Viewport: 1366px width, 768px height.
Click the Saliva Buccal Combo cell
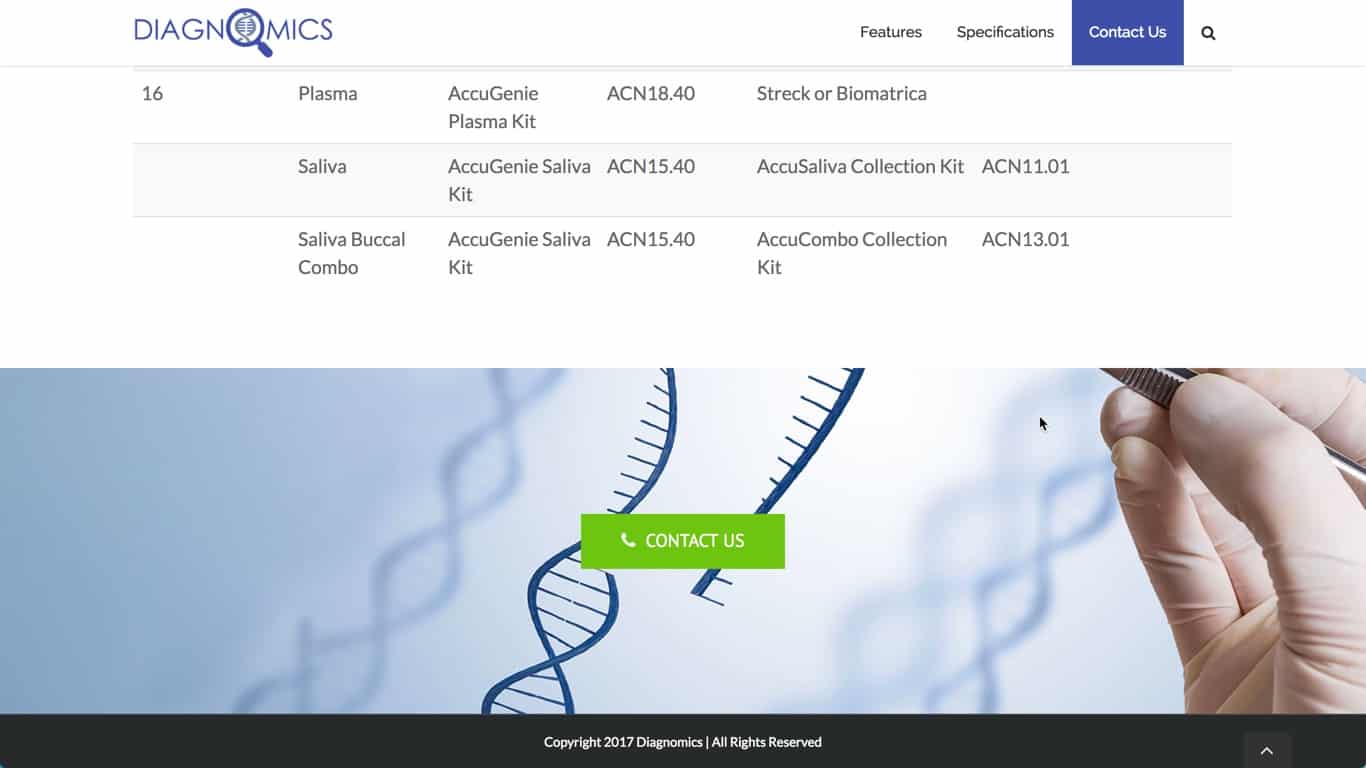[x=352, y=253]
